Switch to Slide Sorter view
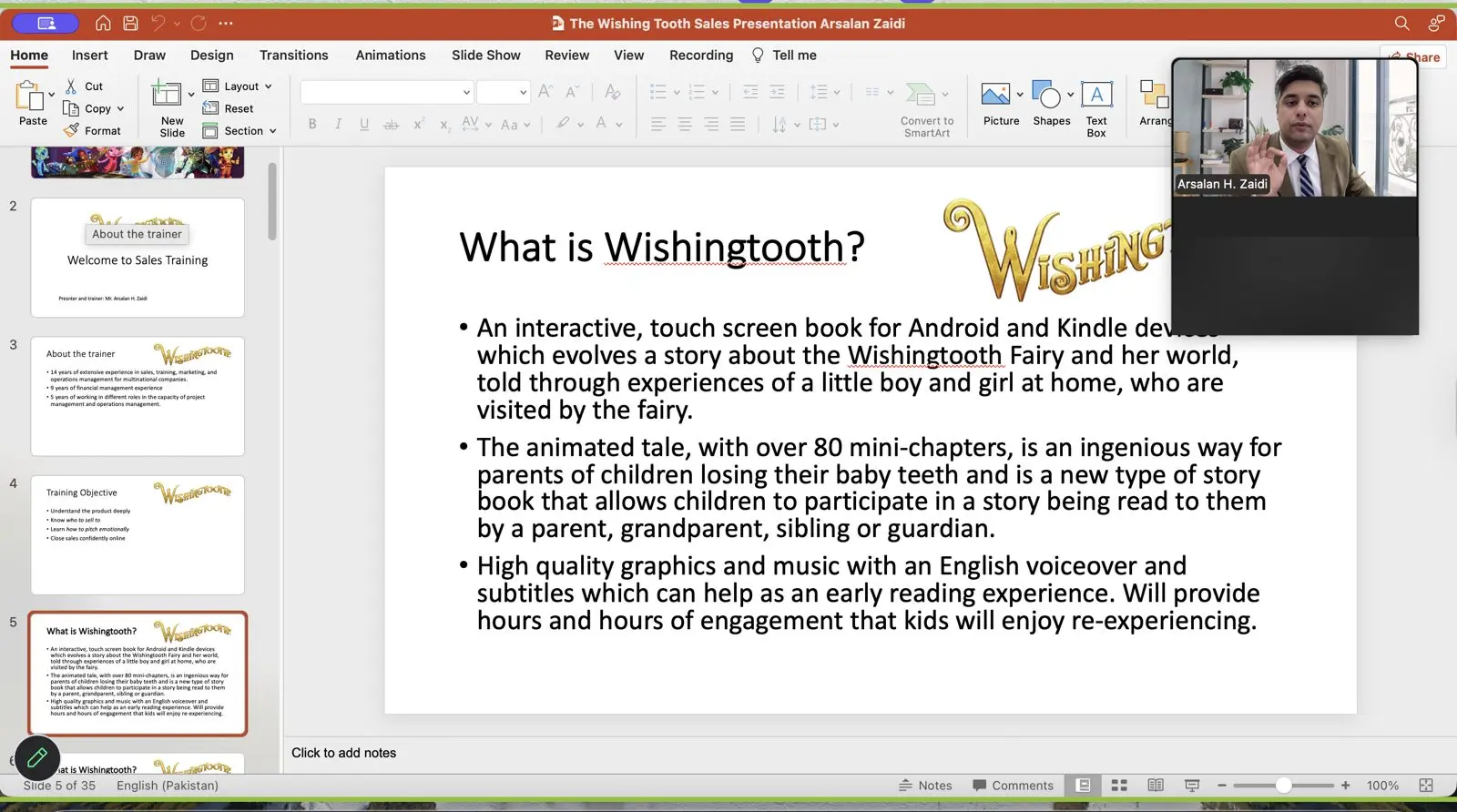Screen dimensions: 1457x812 [1119, 786]
